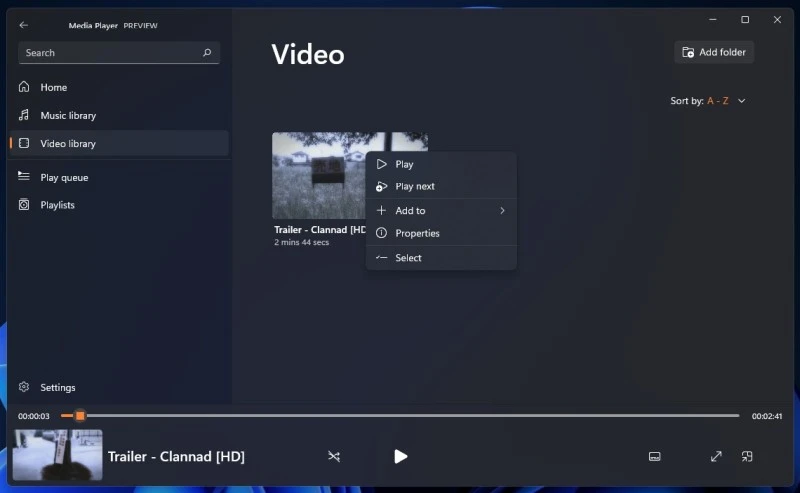The height and width of the screenshot is (493, 800).
Task: Open subtitles and captions menu
Action: coord(655,456)
